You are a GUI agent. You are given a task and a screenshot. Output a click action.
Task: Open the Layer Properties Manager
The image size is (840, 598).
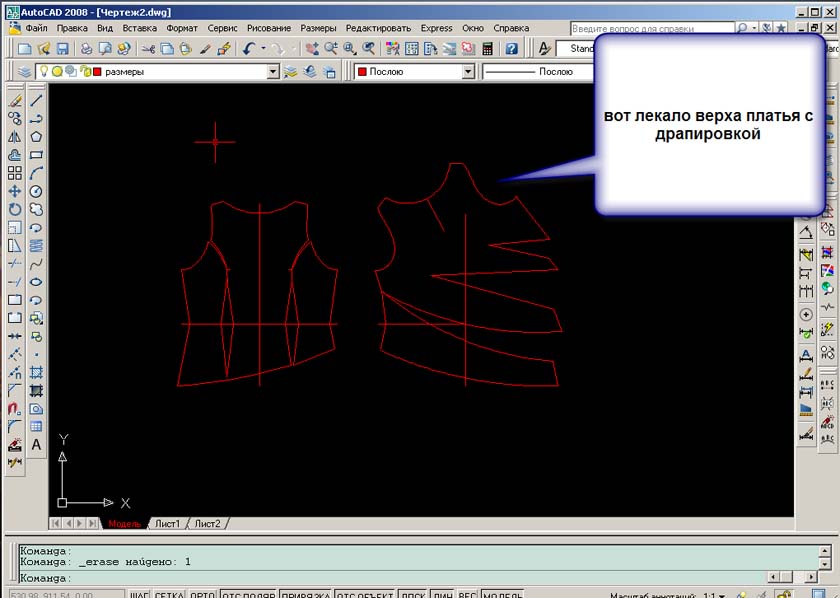tap(24, 71)
